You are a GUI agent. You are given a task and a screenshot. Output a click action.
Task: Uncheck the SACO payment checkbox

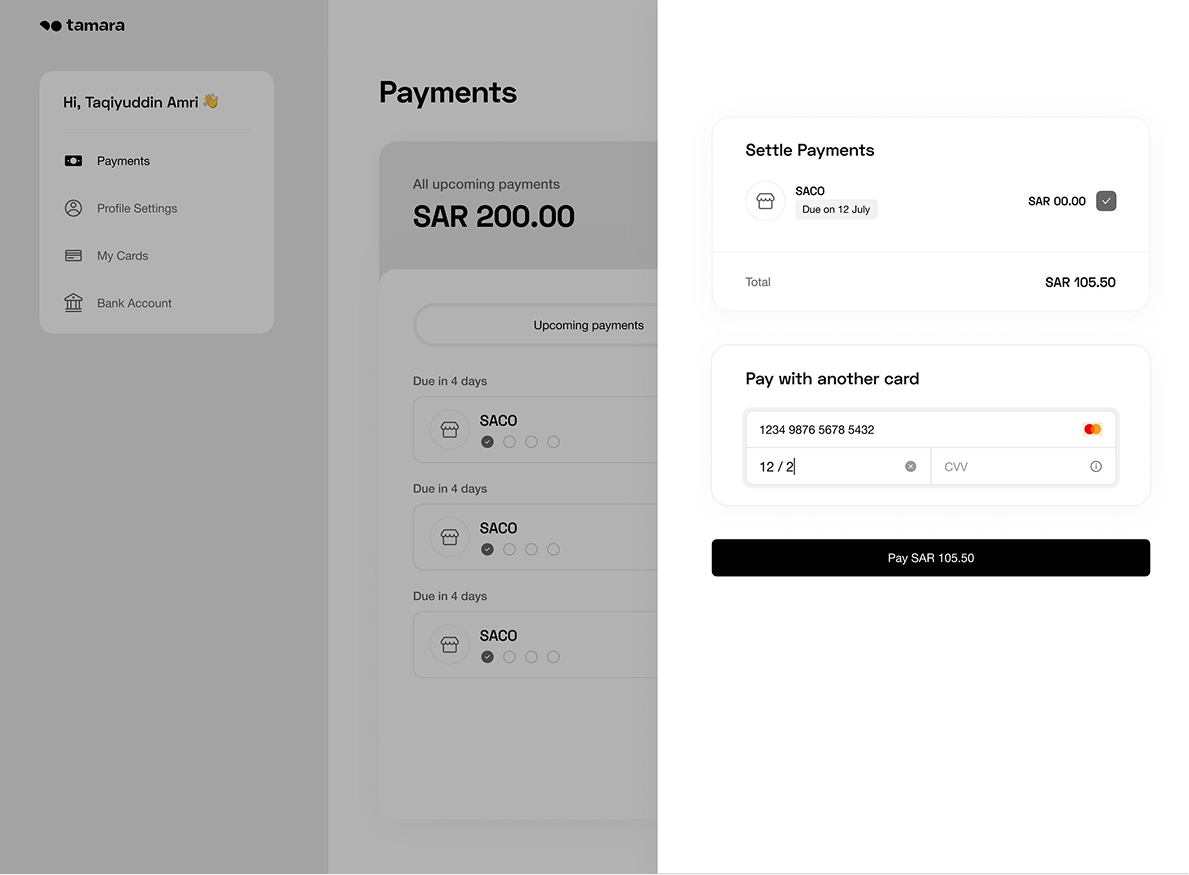point(1106,201)
